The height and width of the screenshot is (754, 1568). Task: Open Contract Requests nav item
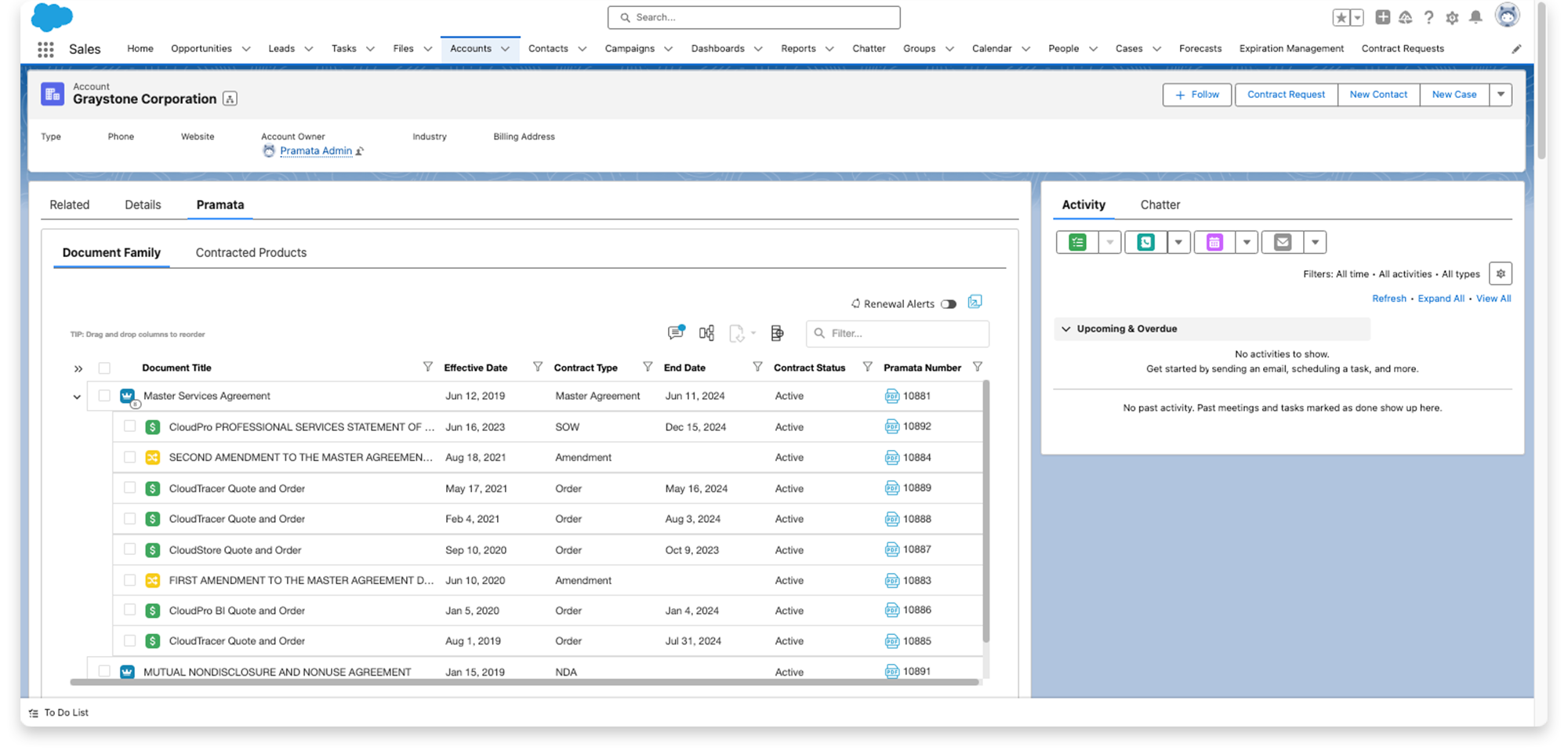tap(1403, 49)
